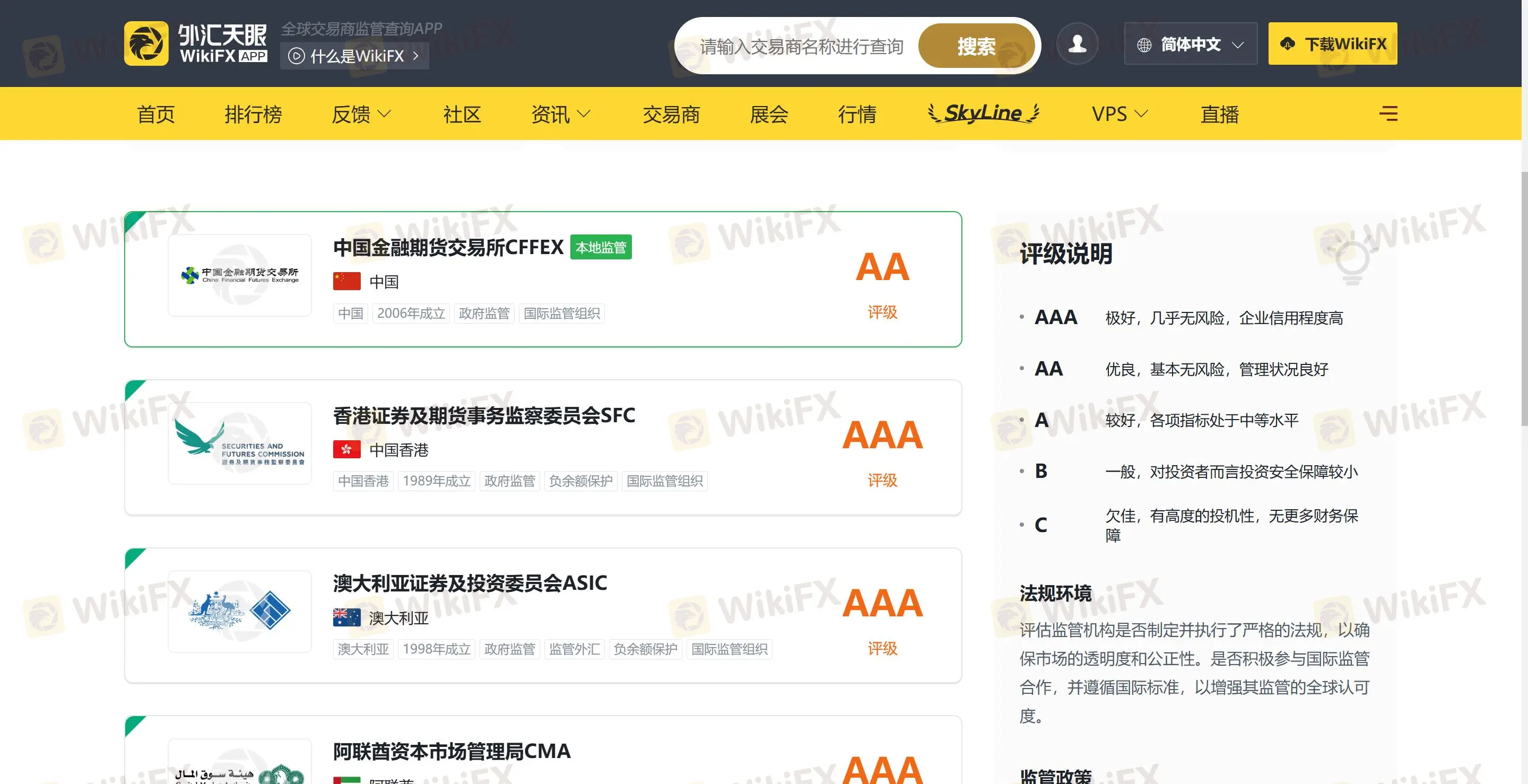Click the AAA rating of SFC

(x=882, y=435)
